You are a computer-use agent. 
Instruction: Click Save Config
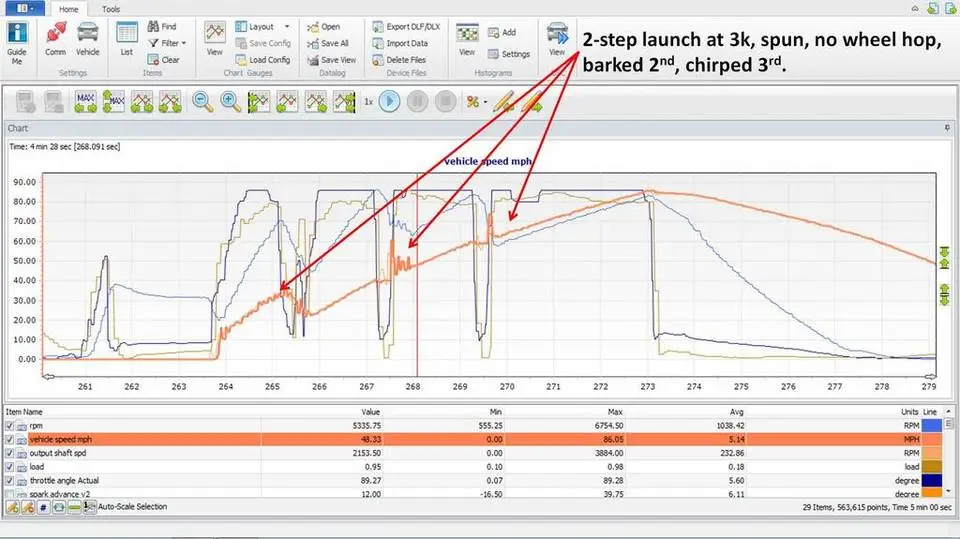click(x=263, y=43)
